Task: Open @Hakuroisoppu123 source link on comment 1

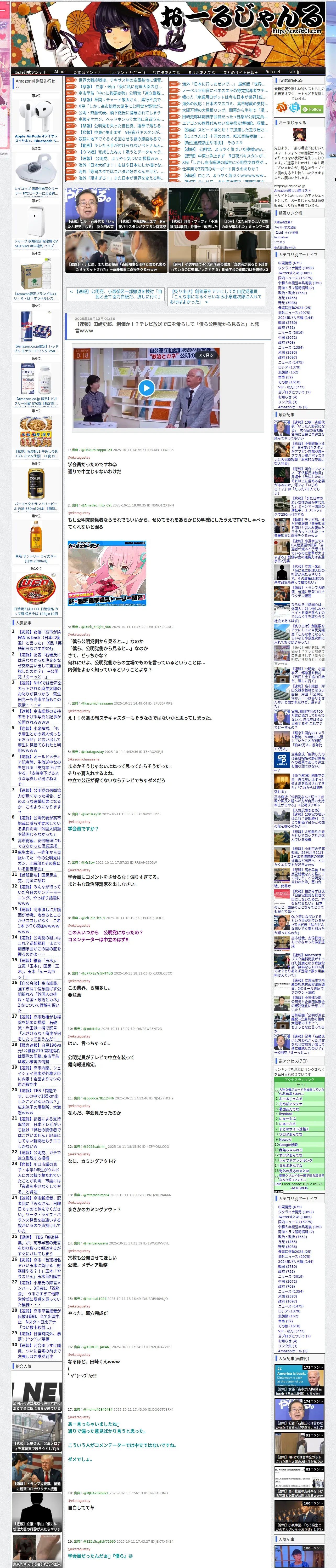Action: 96,450
